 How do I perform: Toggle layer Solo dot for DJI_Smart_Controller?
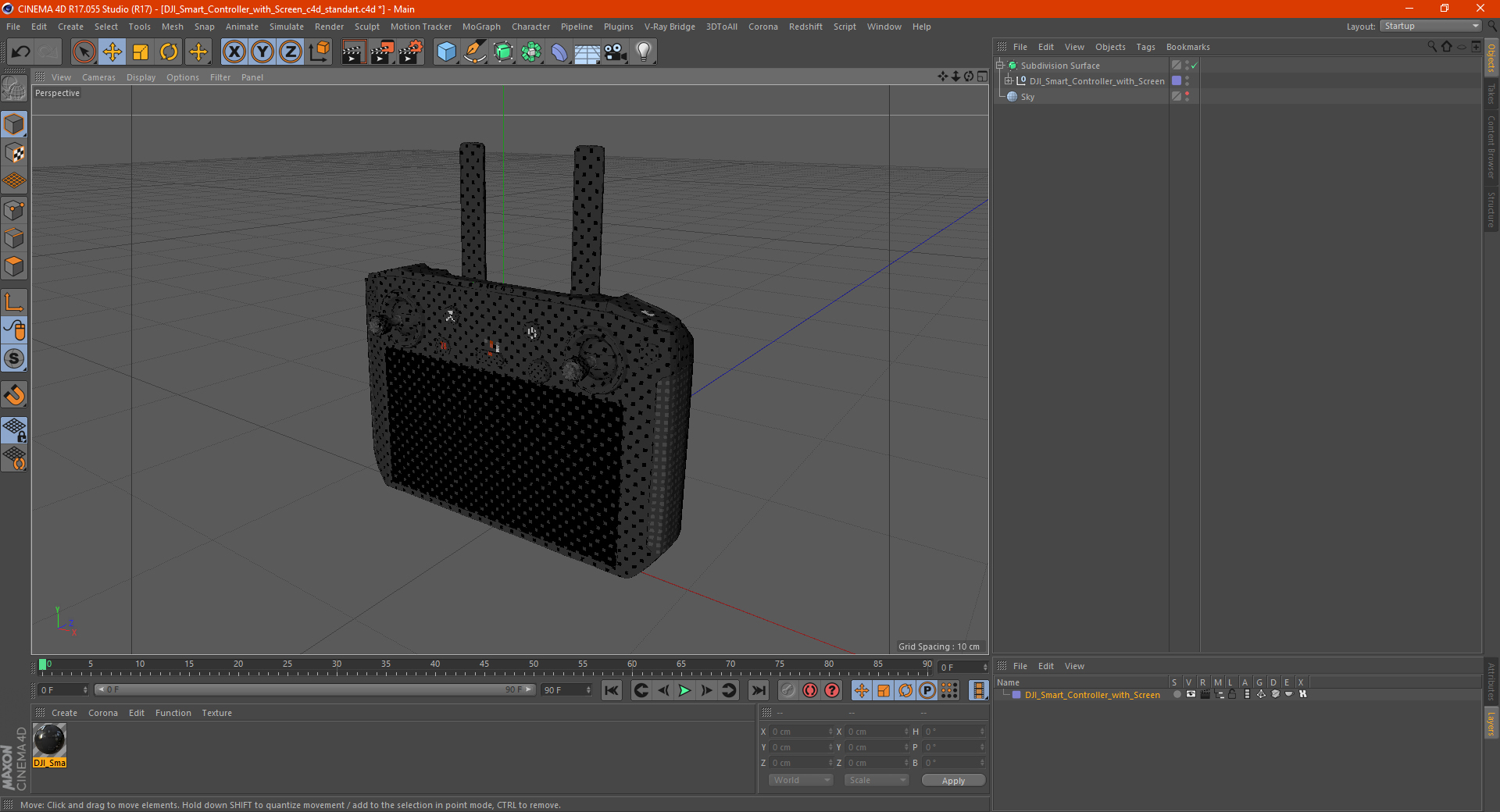coord(1177,694)
